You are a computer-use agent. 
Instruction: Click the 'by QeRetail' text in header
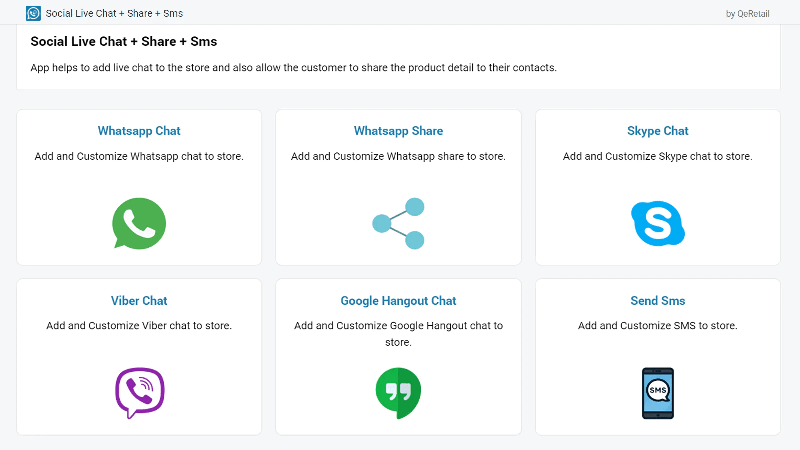747,14
